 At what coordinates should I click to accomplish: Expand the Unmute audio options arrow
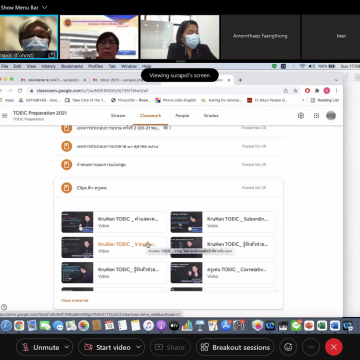[x=67, y=347]
